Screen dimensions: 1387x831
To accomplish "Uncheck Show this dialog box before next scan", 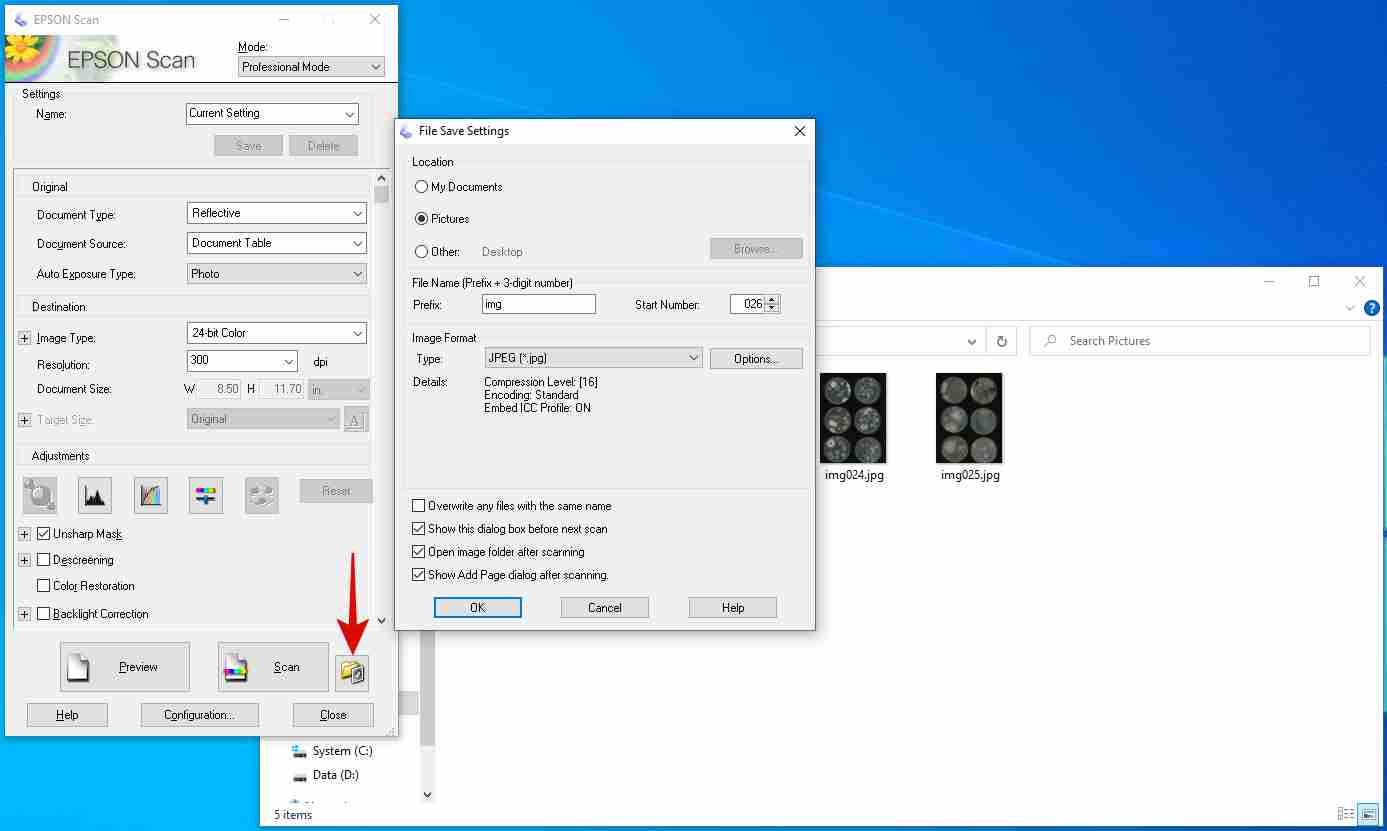I will point(419,529).
